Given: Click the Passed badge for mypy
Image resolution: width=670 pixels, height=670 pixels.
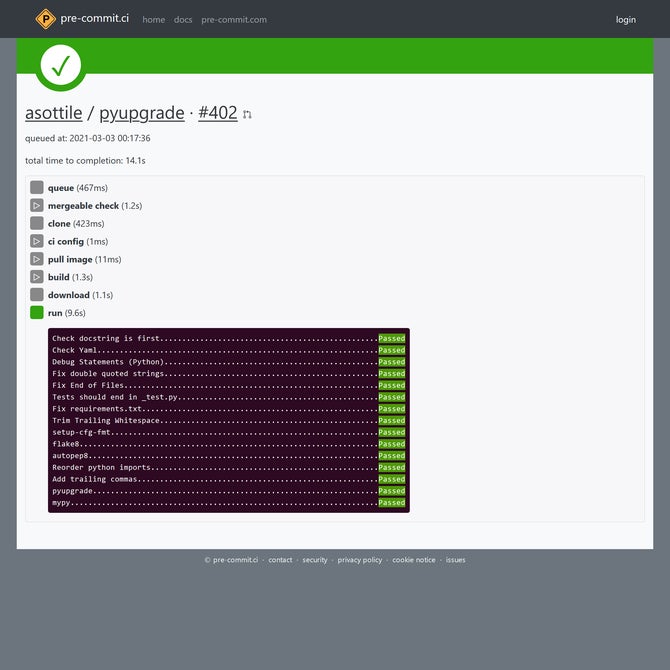Looking at the screenshot, I should [x=392, y=503].
